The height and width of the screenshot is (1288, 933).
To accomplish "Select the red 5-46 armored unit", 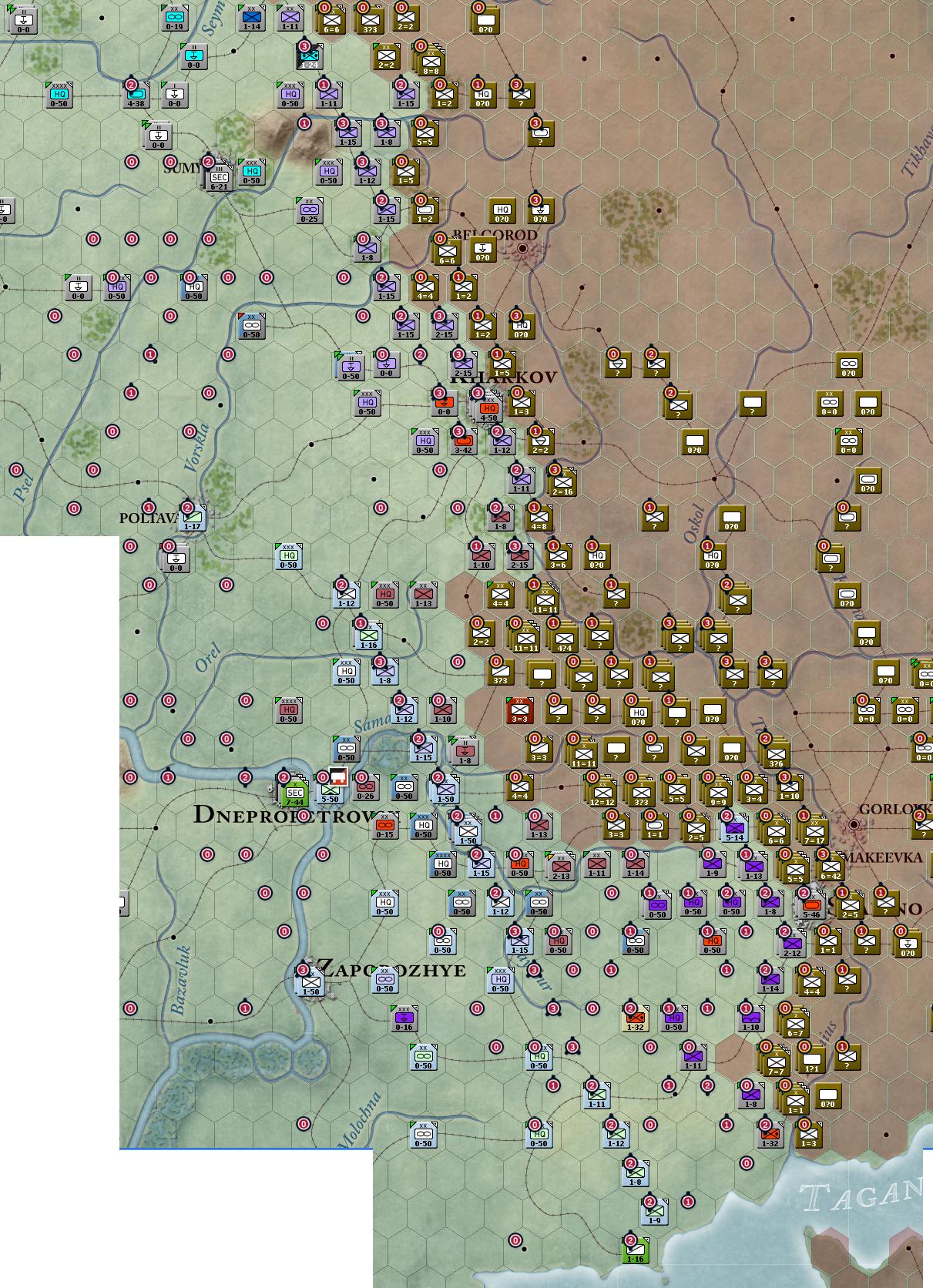I will coord(811,907).
